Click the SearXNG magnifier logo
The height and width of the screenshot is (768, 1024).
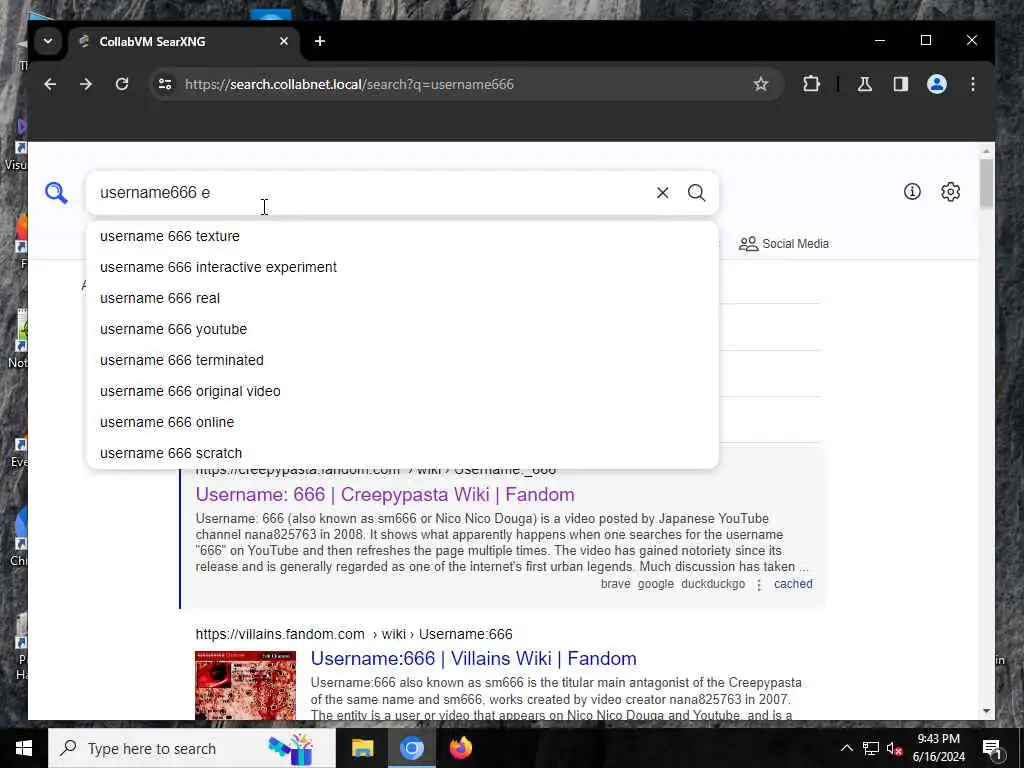coord(56,193)
